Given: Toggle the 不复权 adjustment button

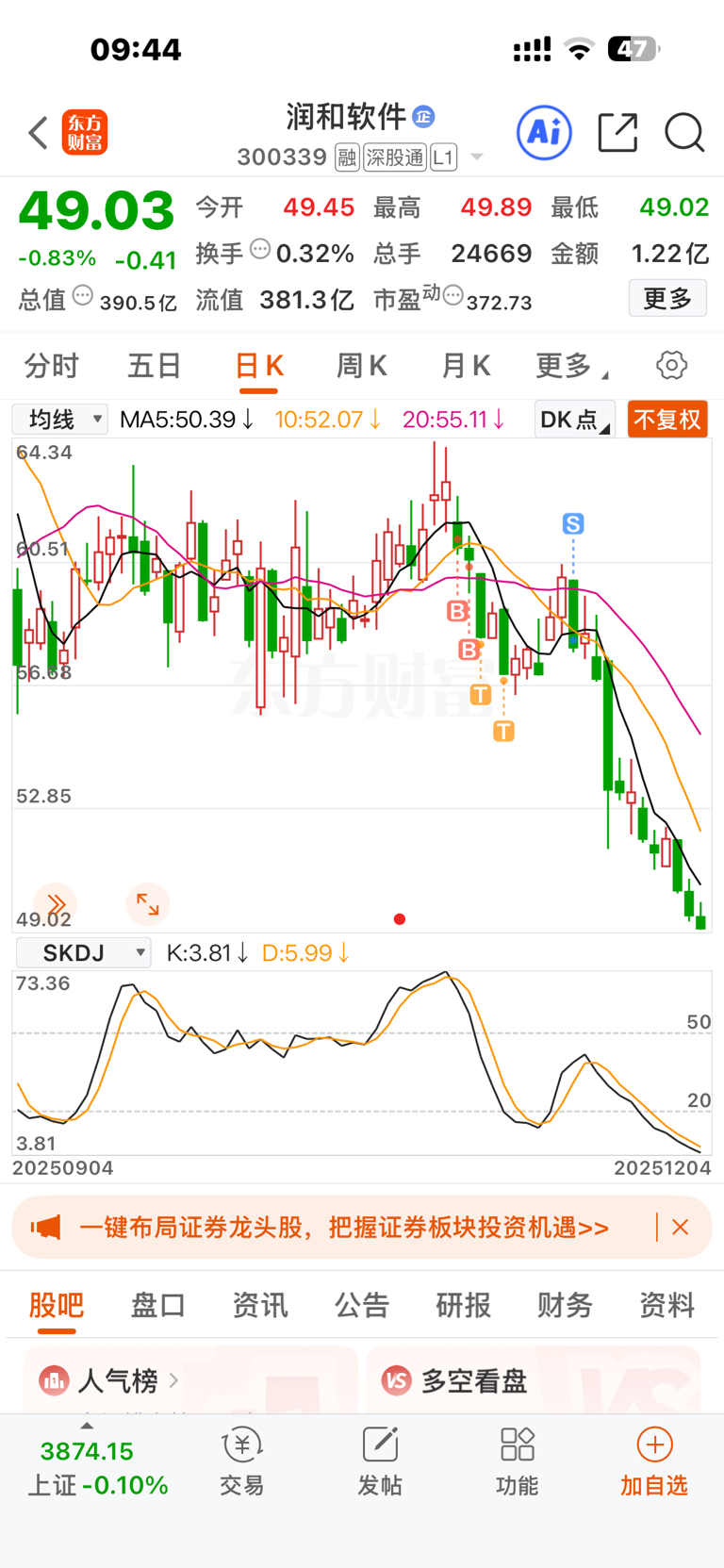Looking at the screenshot, I should pos(667,420).
